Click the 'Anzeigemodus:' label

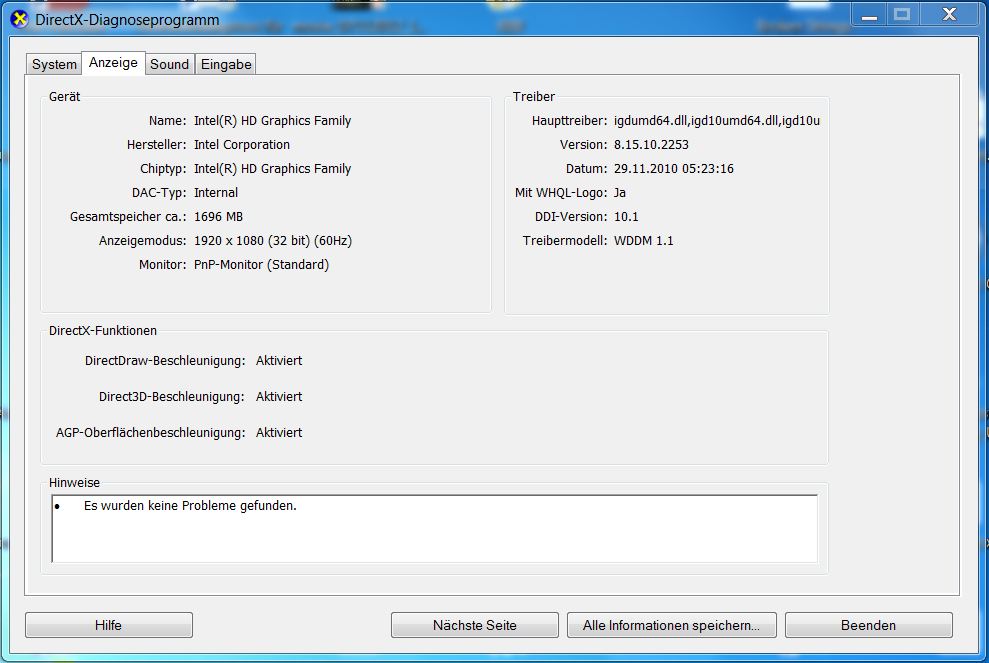pyautogui.click(x=143, y=240)
